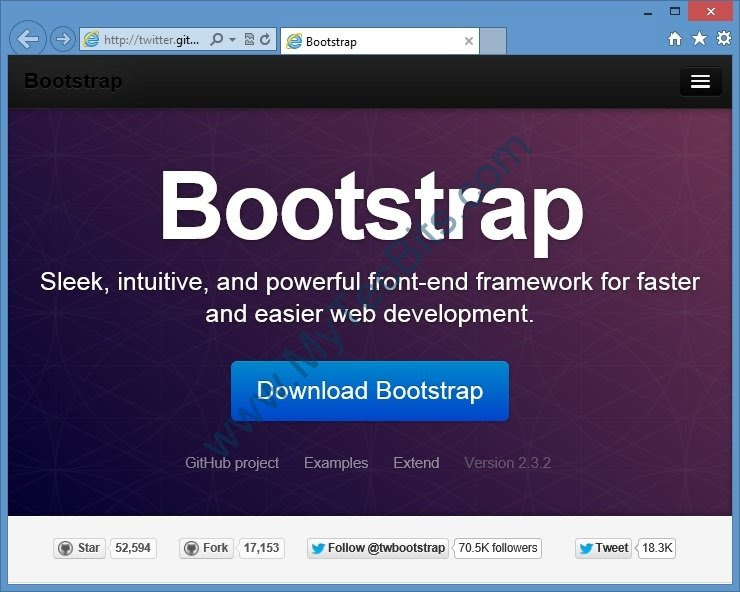This screenshot has height=592, width=740.
Task: Expand the collapsed navbar hamburger menu
Action: tap(700, 82)
